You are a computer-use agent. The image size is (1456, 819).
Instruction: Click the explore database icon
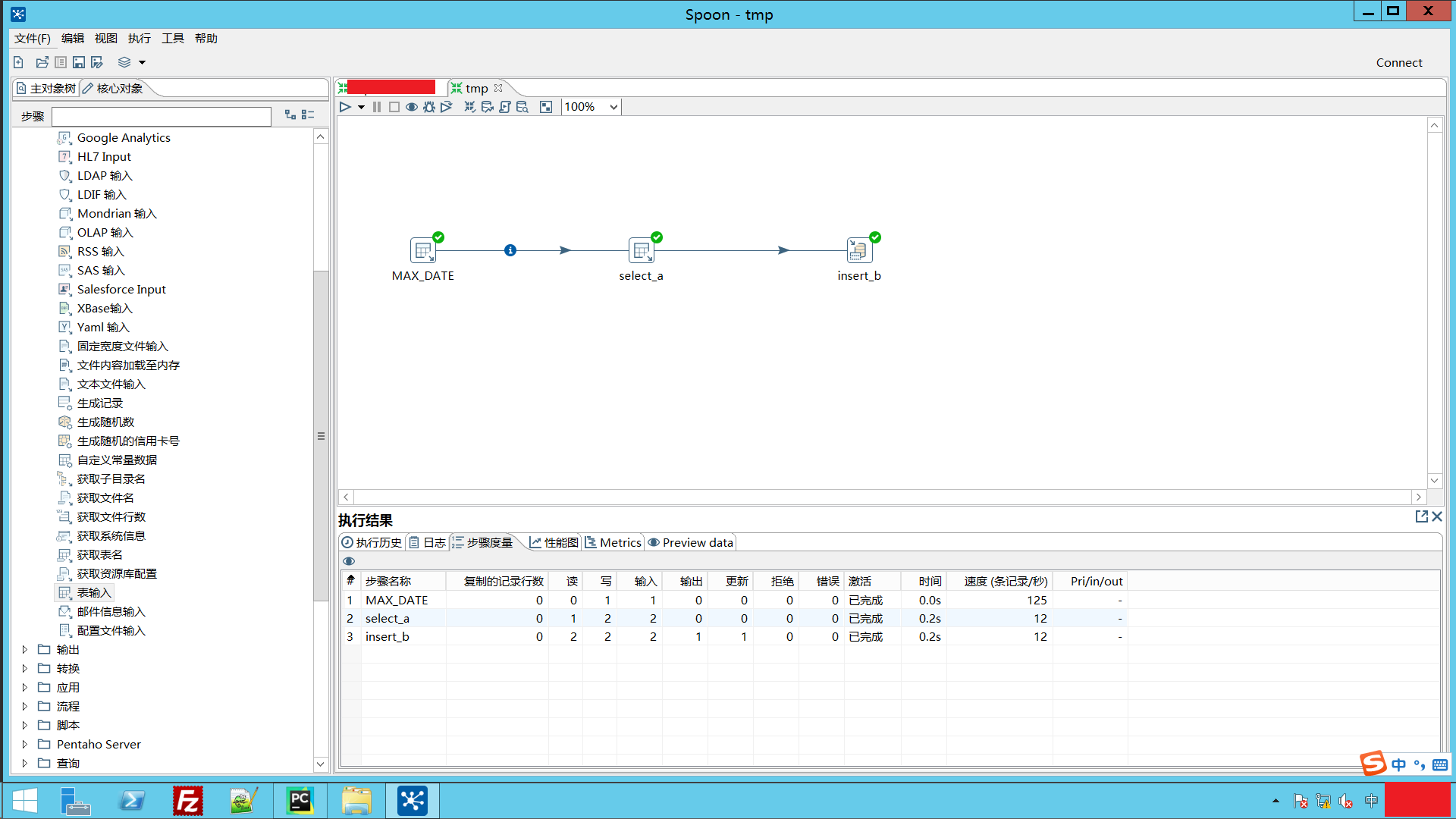[522, 107]
